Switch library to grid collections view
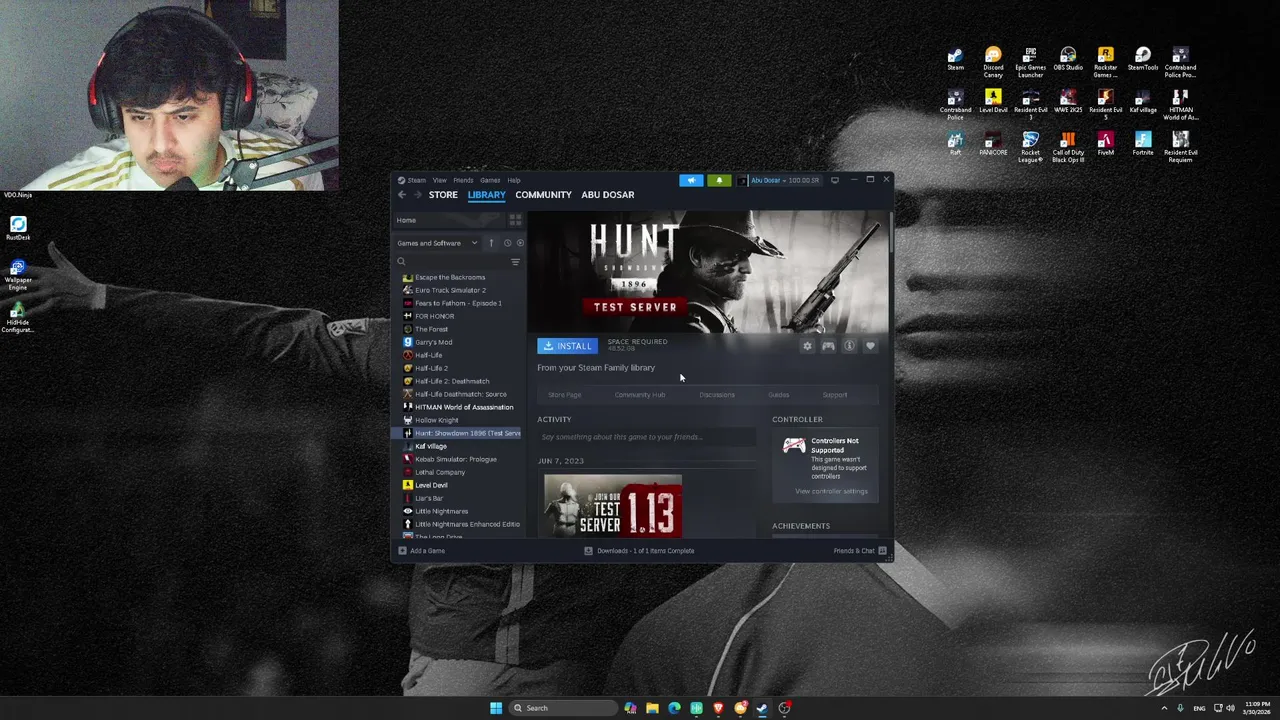This screenshot has width=1280, height=720. tap(516, 220)
